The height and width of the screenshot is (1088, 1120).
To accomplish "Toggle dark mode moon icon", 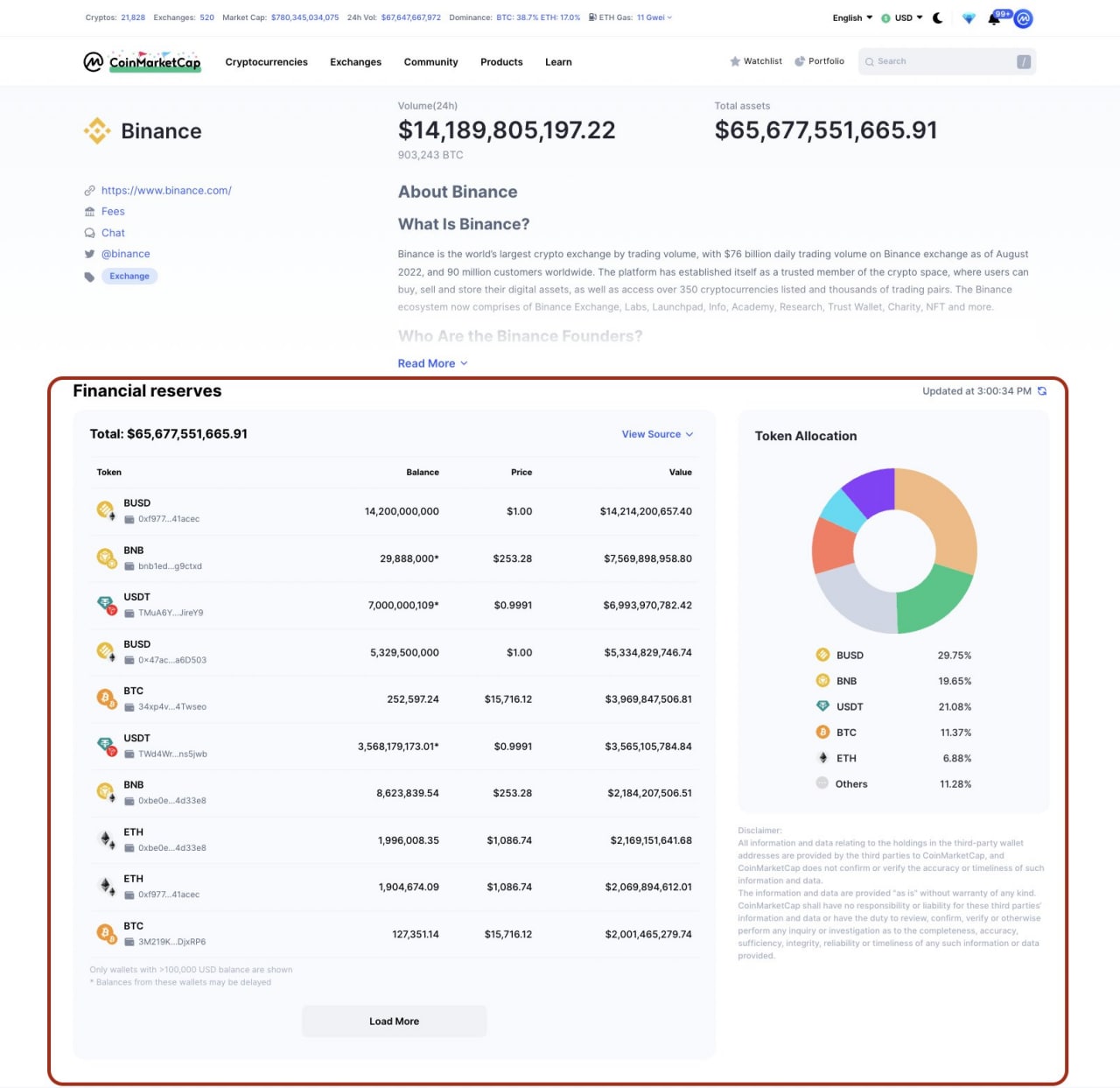I will (938, 18).
